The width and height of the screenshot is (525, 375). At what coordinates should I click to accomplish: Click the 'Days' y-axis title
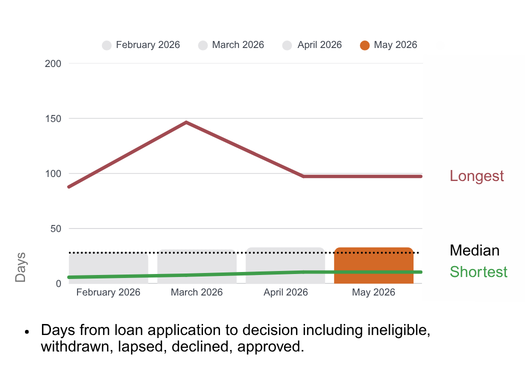tap(20, 268)
